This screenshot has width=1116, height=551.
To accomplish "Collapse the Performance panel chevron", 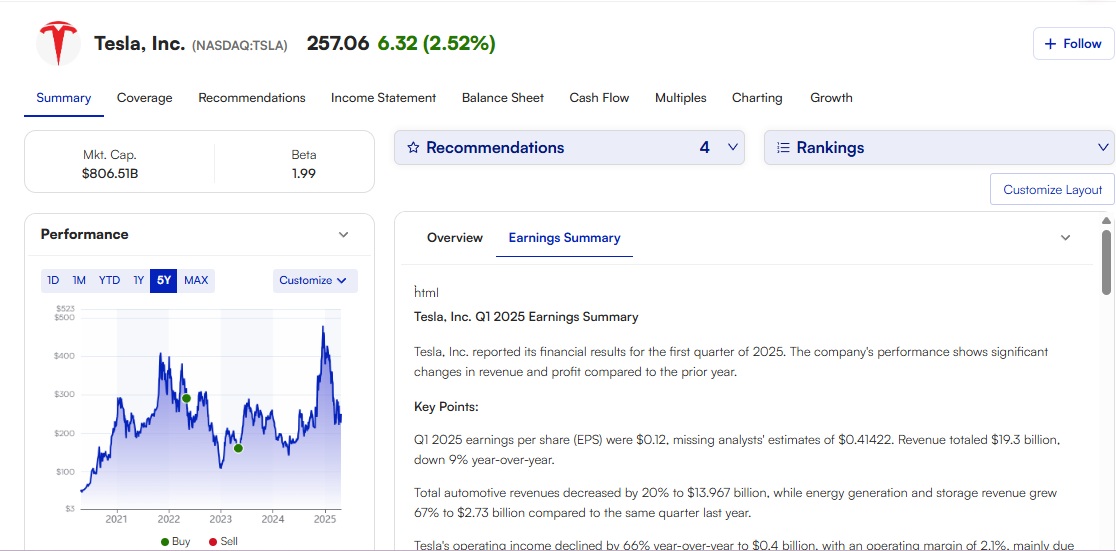I will (344, 234).
